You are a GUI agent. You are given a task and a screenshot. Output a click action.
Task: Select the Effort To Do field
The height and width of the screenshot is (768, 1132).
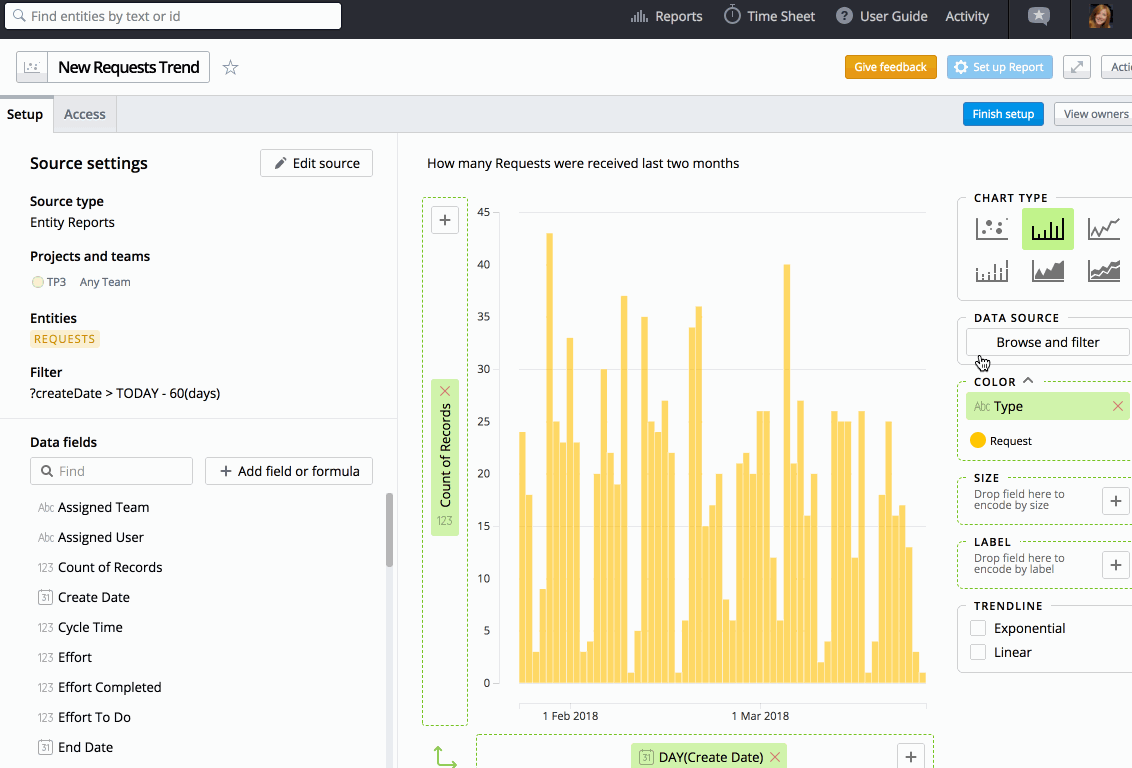(94, 717)
